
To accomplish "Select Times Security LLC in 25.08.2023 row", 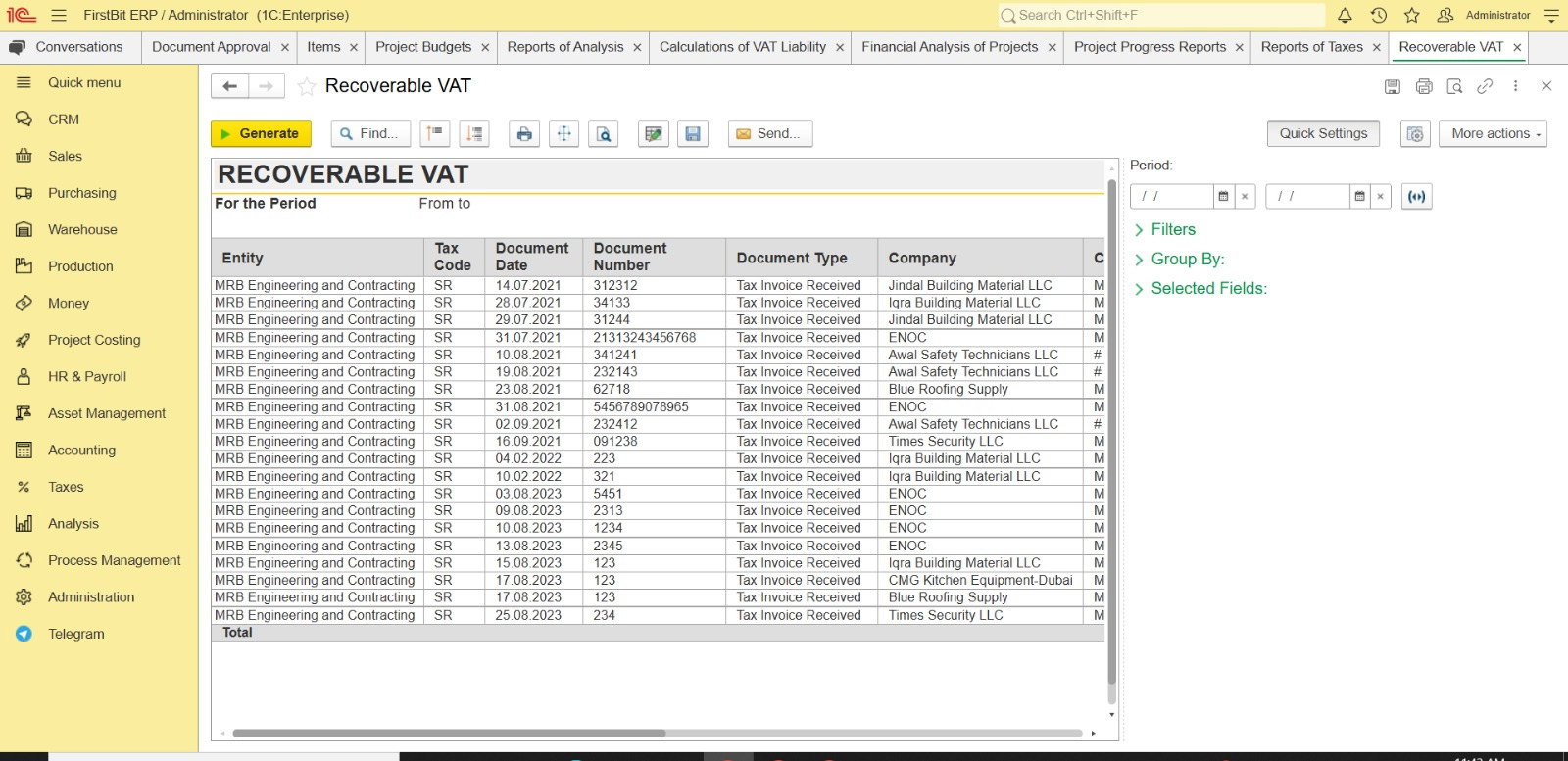I will [x=980, y=615].
